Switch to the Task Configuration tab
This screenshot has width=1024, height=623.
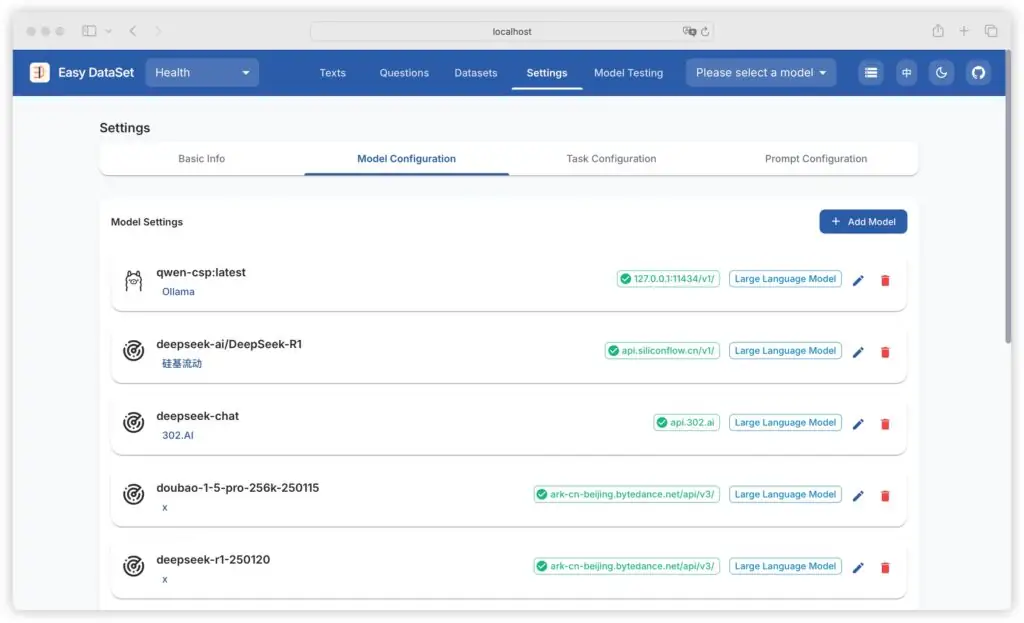point(610,158)
